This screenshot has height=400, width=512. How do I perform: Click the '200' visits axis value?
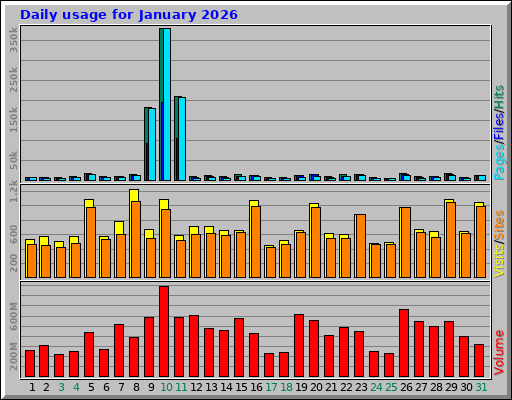(x=13, y=263)
